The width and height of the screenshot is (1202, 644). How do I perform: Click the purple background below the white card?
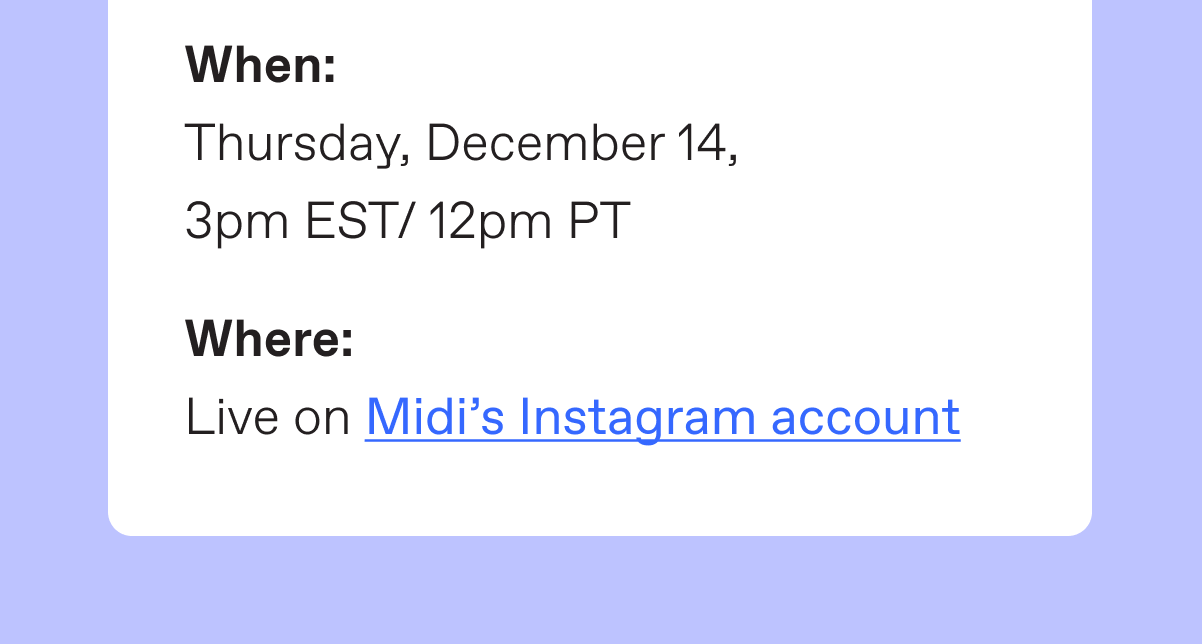pyautogui.click(x=600, y=590)
